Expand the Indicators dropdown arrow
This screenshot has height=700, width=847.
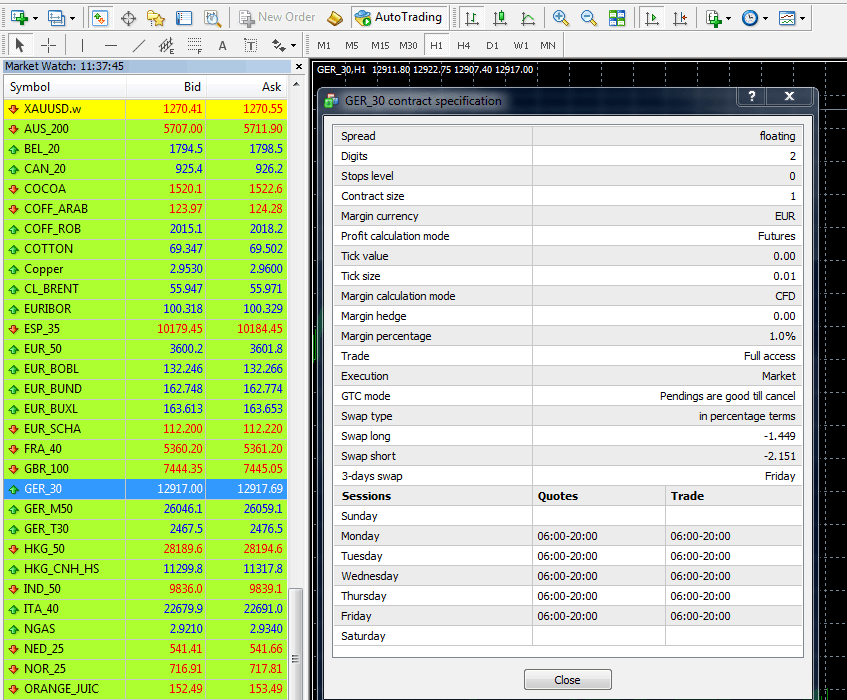click(x=729, y=18)
